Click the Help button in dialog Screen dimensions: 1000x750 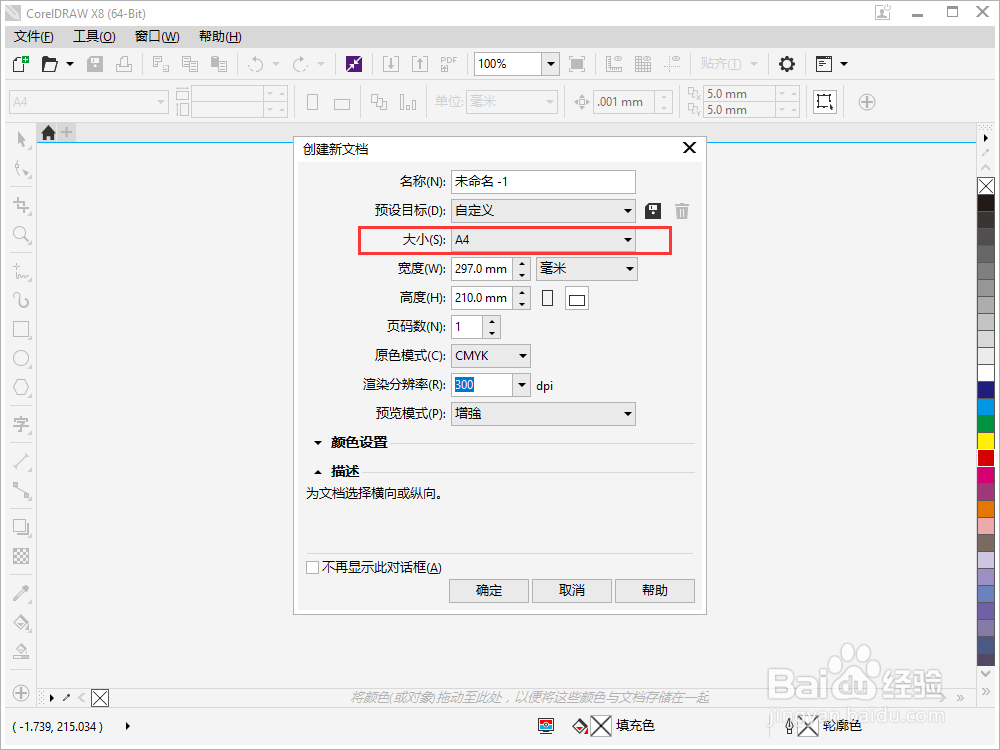coord(655,591)
